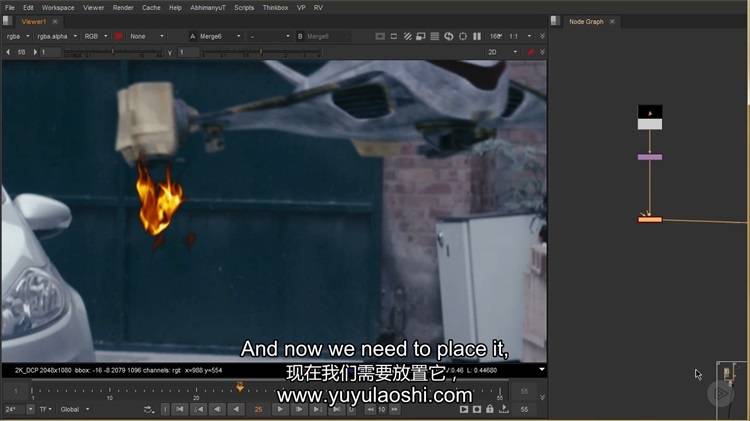The image size is (750, 421).
Task: Toggle the clipping warning icon in viewer
Action: click(407, 36)
